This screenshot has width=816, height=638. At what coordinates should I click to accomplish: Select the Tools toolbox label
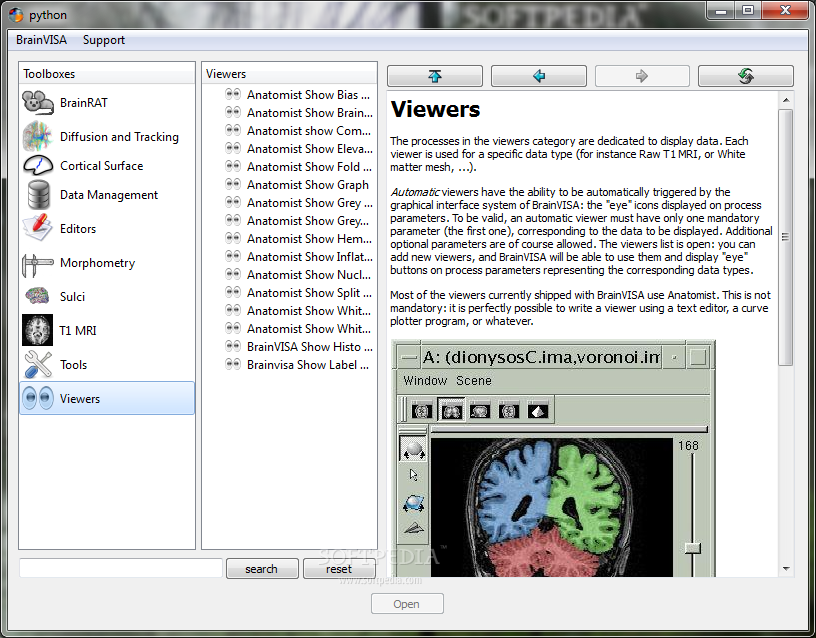73,365
